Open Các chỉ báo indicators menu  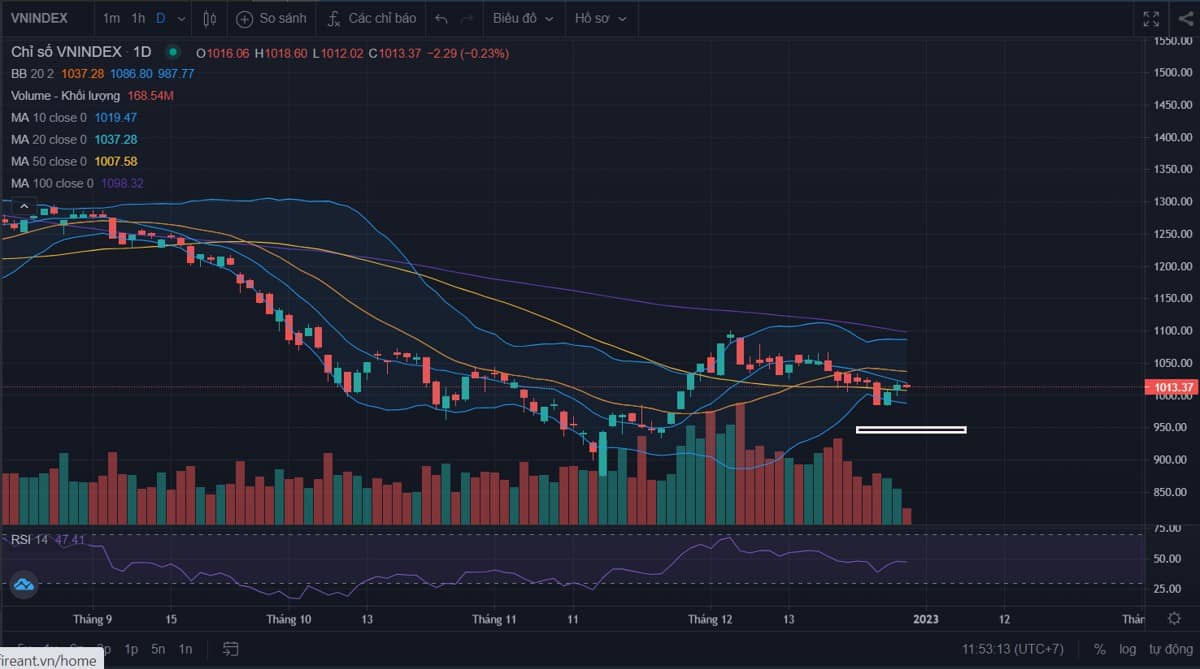371,18
